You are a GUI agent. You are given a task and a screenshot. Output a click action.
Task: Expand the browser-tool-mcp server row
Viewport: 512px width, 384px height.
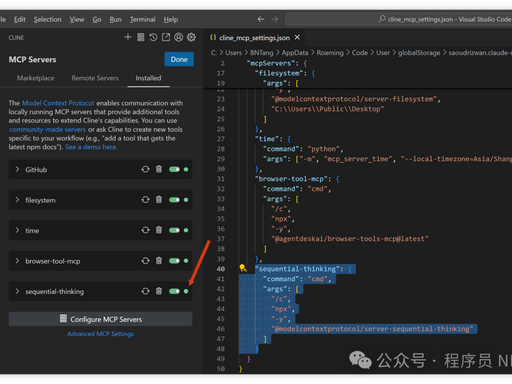pos(17,261)
